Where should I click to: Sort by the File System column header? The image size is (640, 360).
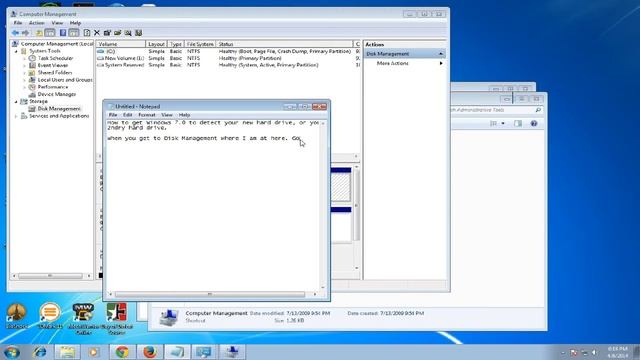click(x=200, y=44)
